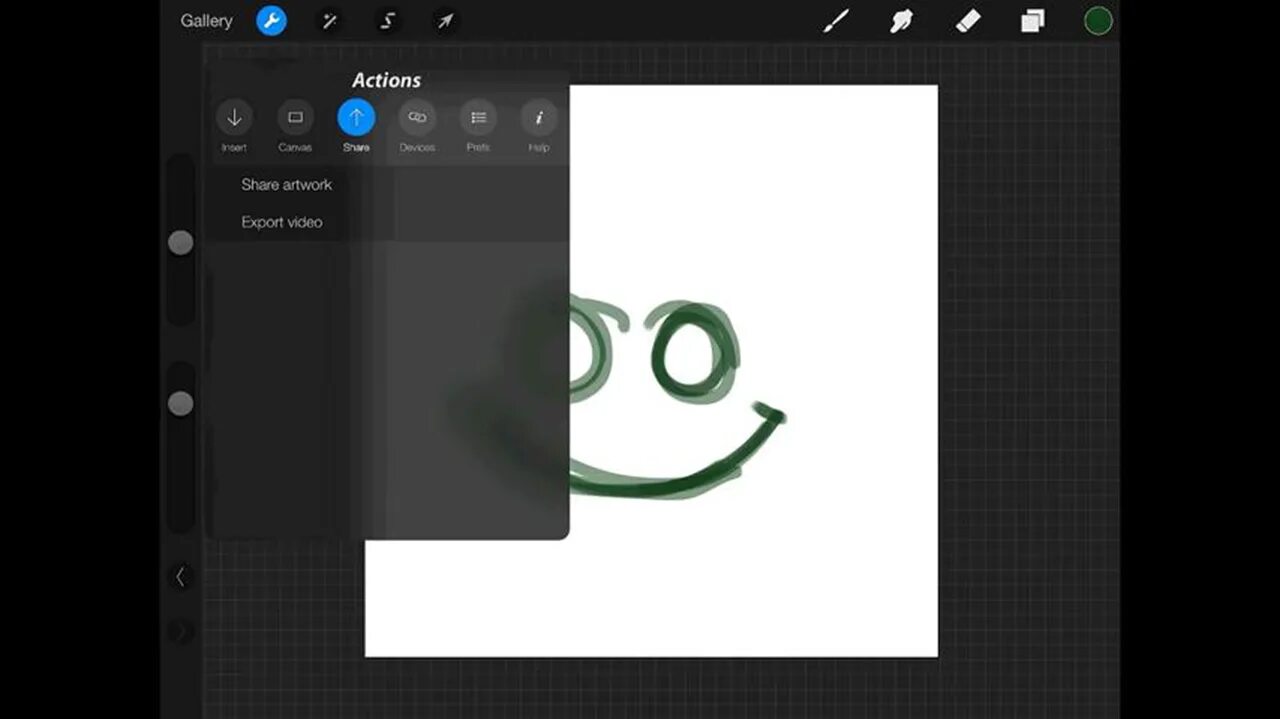Image resolution: width=1280 pixels, height=719 pixels.
Task: Choose Share artwork option
Action: coord(287,185)
